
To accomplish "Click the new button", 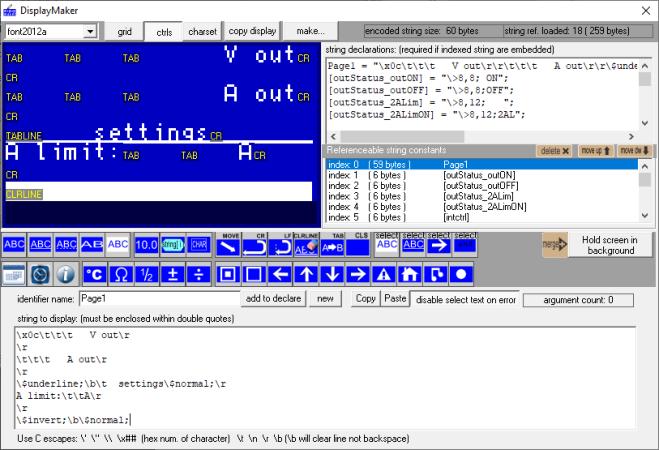I will [325, 298].
